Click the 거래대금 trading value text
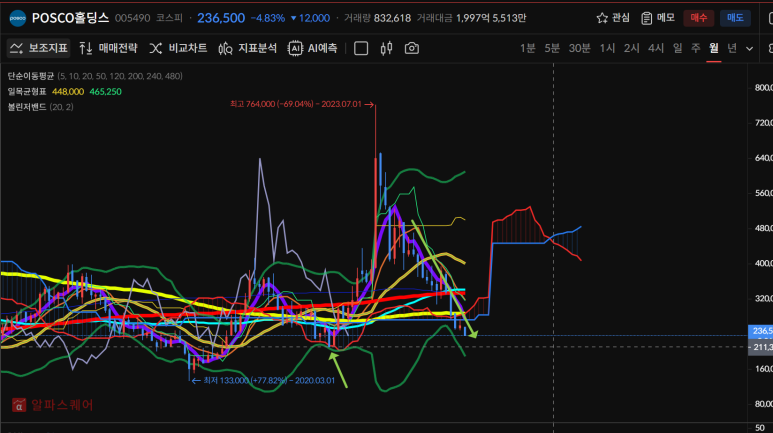773x433 pixels. 471,18
